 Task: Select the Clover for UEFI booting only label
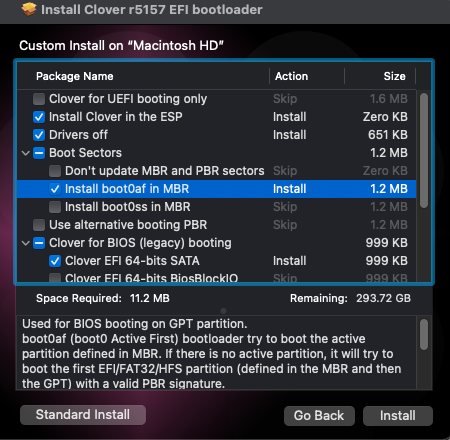(x=128, y=99)
